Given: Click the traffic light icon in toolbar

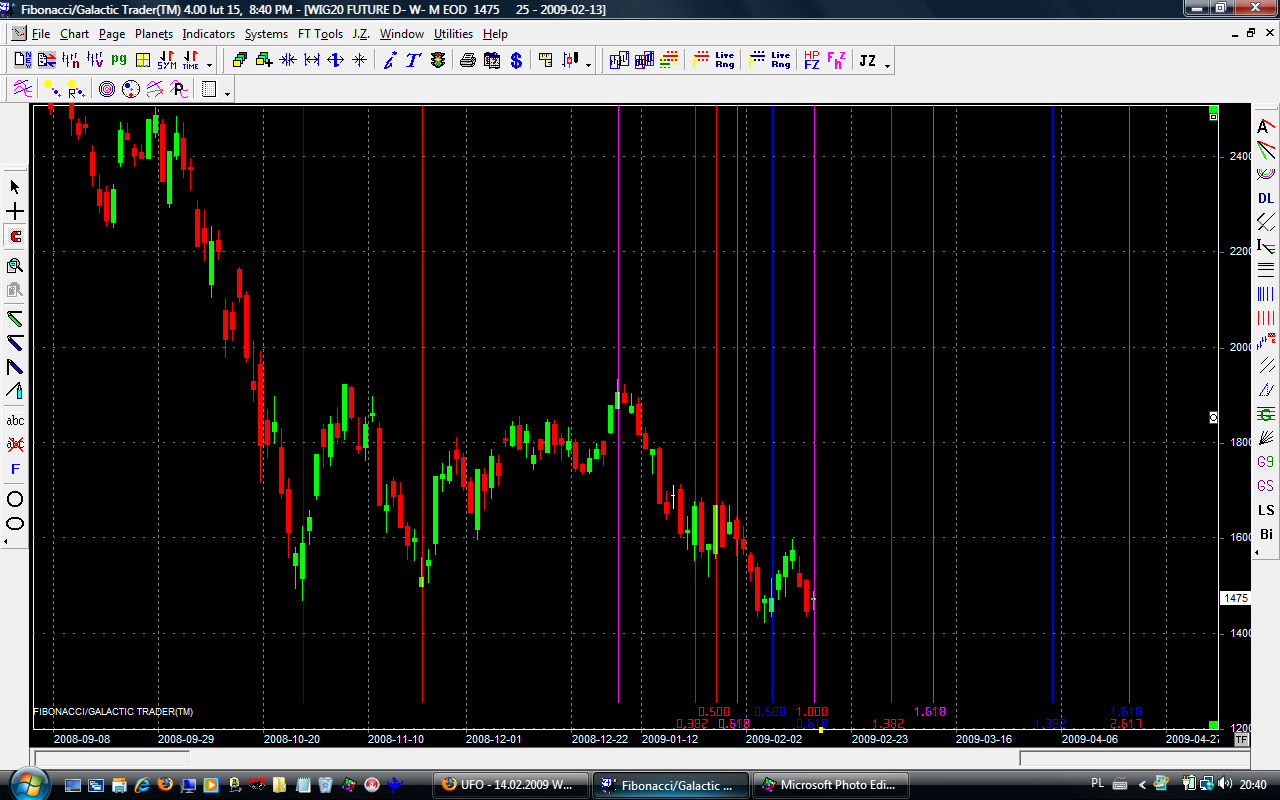Looking at the screenshot, I should click(x=438, y=61).
